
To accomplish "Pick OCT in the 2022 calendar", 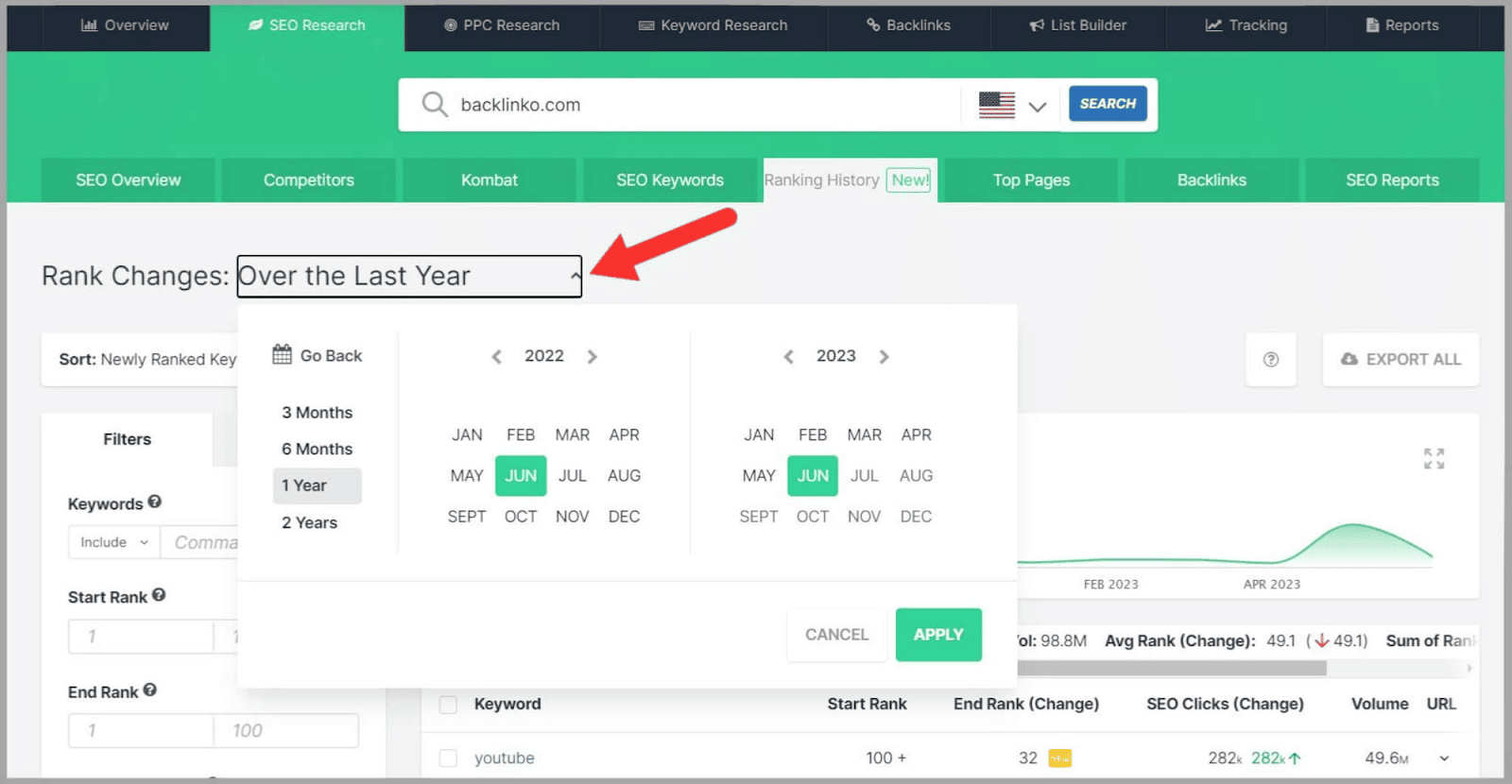I will coord(521,517).
